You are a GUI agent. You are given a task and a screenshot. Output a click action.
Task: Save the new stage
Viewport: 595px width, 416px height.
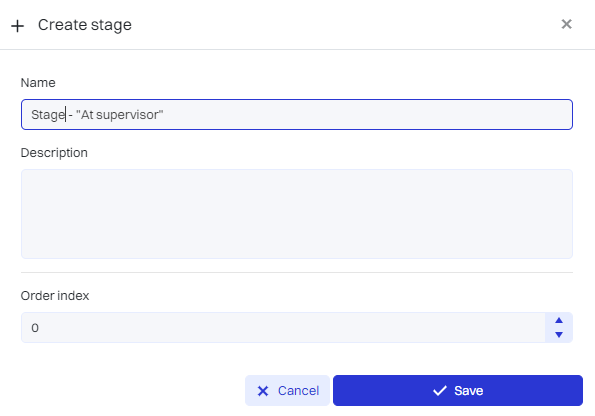pos(458,391)
